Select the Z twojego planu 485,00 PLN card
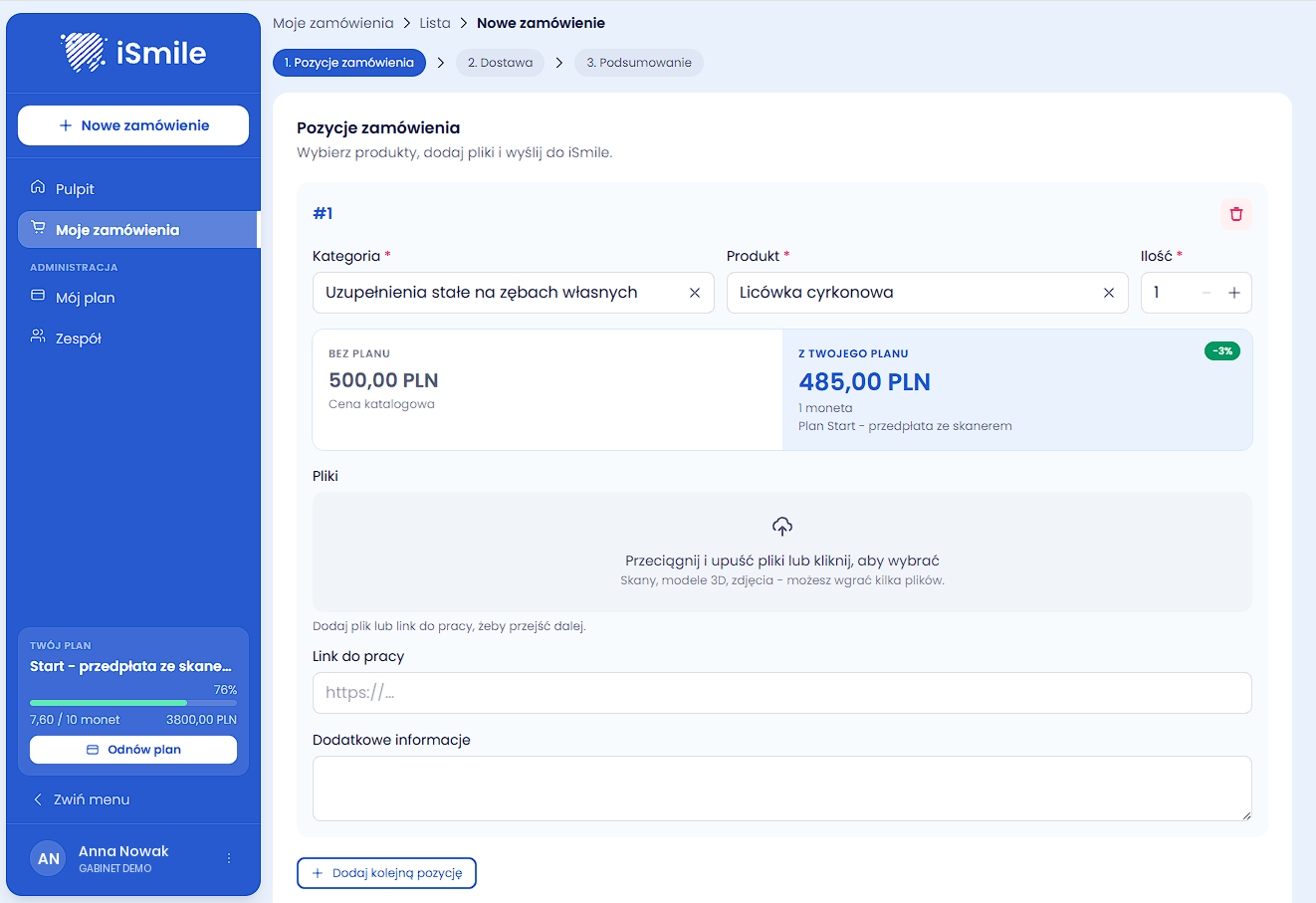Viewport: 1316px width, 903px height. [1017, 389]
